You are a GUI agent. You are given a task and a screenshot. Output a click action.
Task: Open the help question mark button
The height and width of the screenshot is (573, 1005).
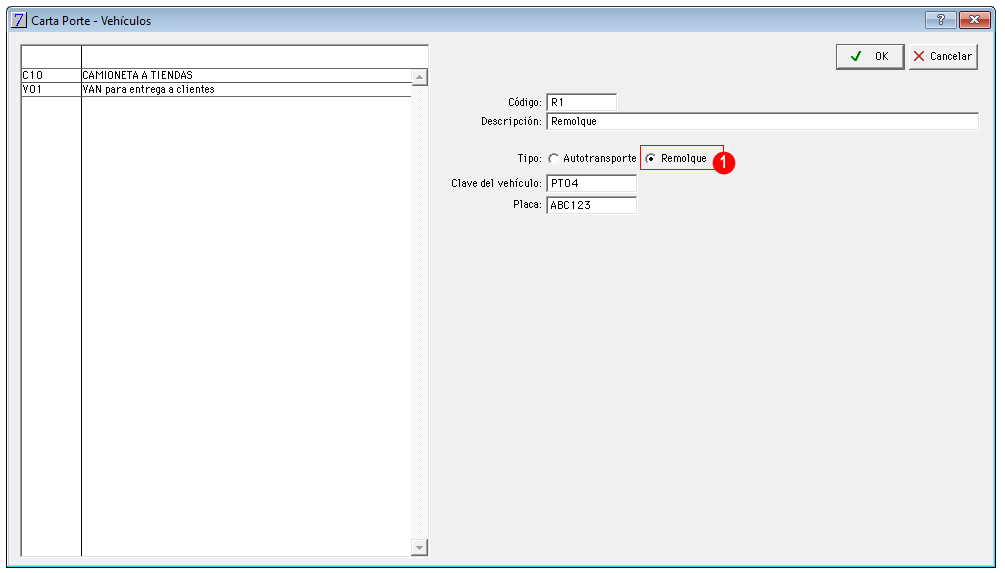(940, 20)
